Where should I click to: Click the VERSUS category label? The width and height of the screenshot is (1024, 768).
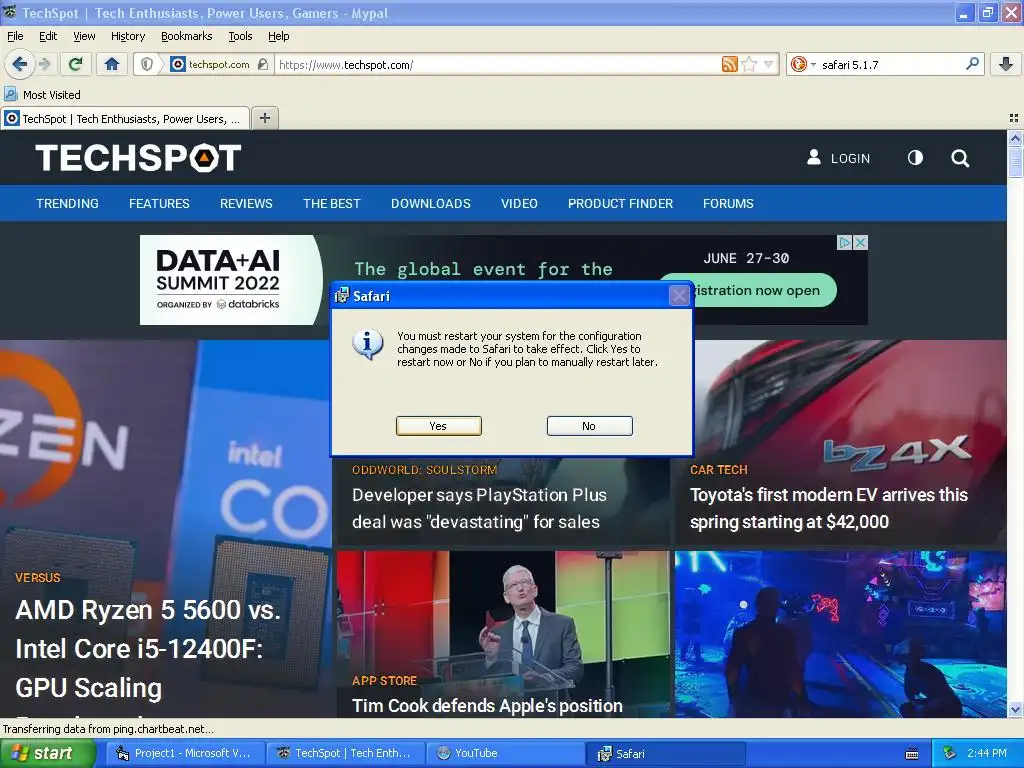click(x=38, y=578)
